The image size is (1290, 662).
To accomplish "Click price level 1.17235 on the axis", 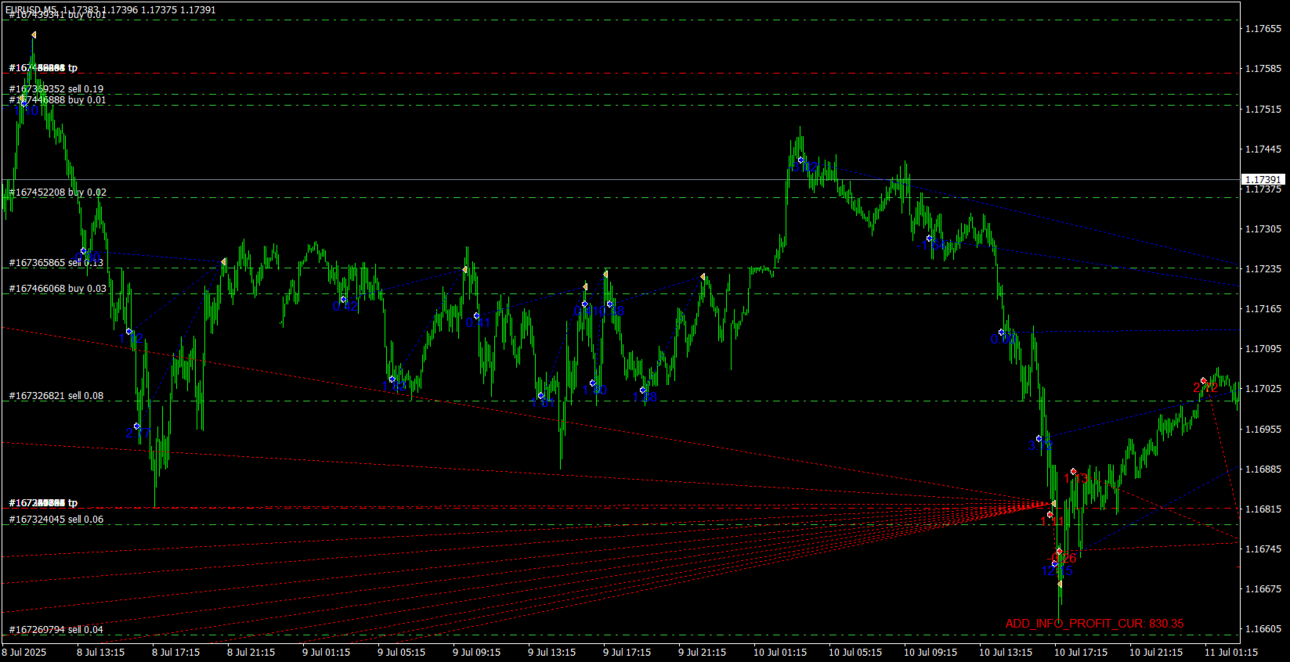I will coord(1264,269).
